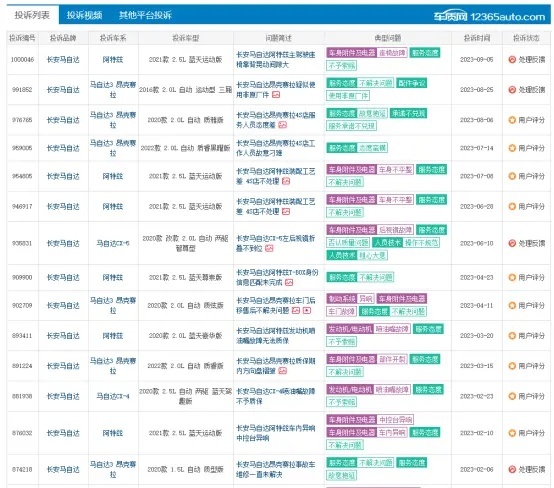Select date 2023-09-05
Image resolution: width=554 pixels, height=488 pixels.
point(477,59)
